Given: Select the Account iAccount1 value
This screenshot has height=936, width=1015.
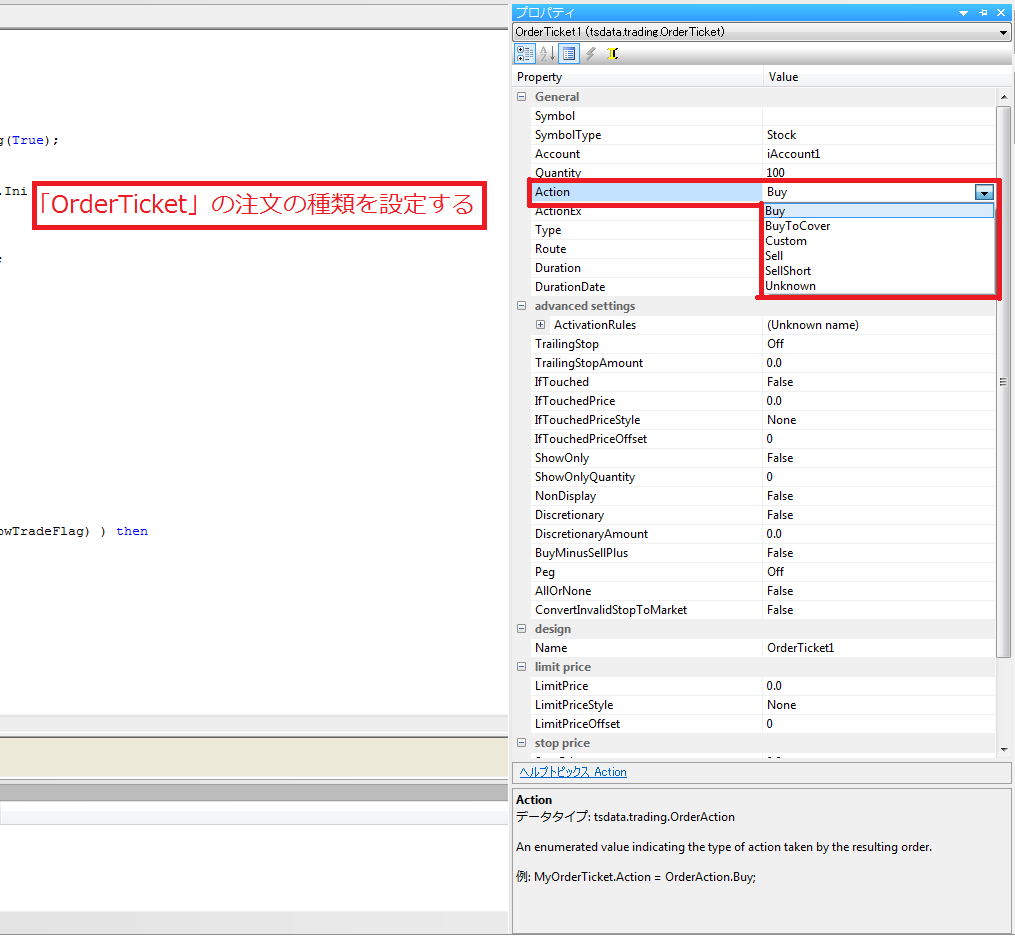Looking at the screenshot, I should (x=879, y=153).
